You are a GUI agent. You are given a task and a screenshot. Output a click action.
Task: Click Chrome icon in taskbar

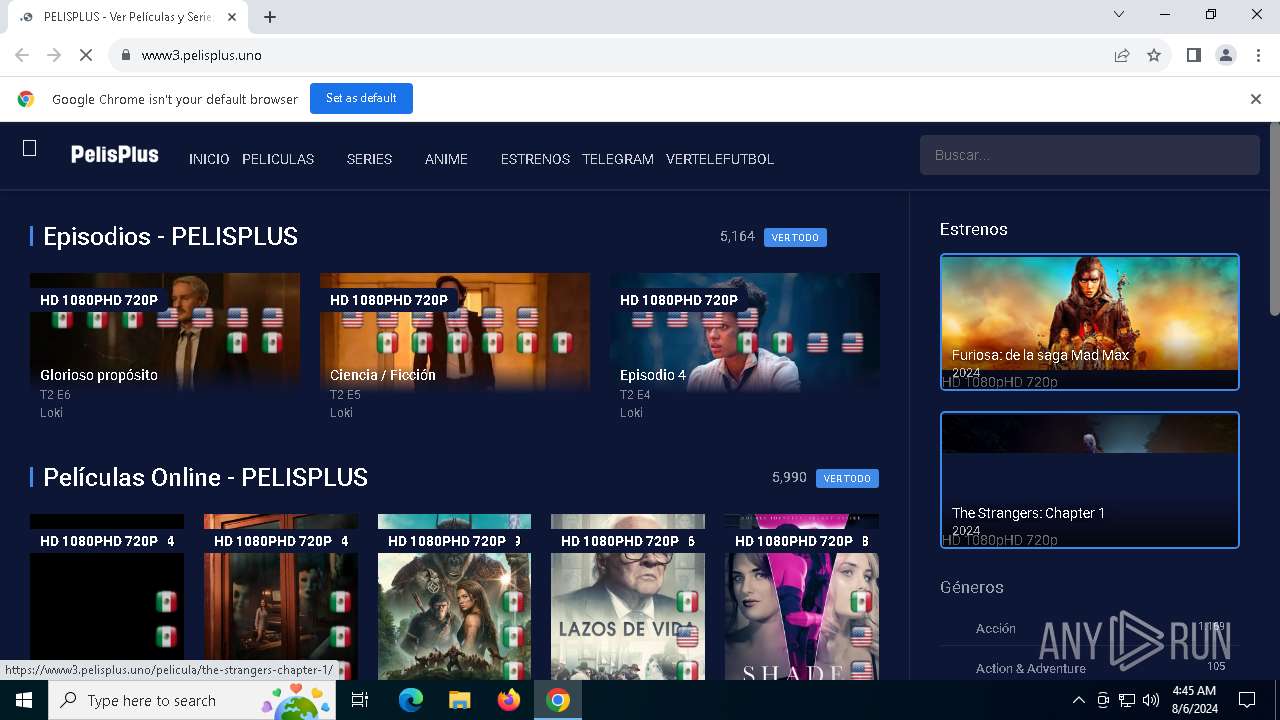click(558, 700)
